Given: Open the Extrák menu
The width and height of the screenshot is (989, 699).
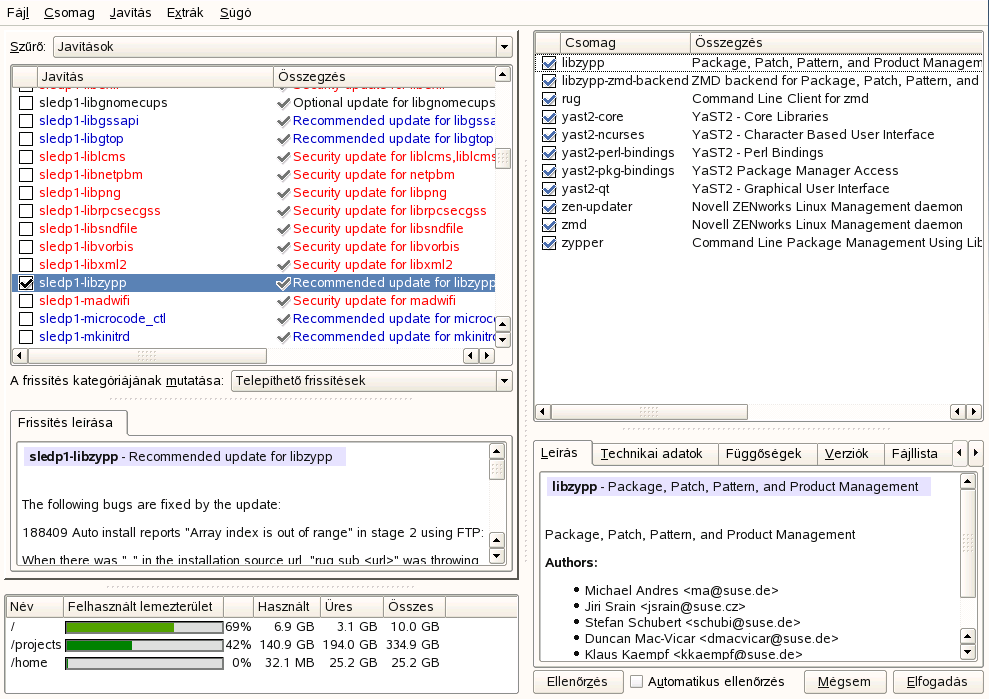Looking at the screenshot, I should tap(186, 13).
